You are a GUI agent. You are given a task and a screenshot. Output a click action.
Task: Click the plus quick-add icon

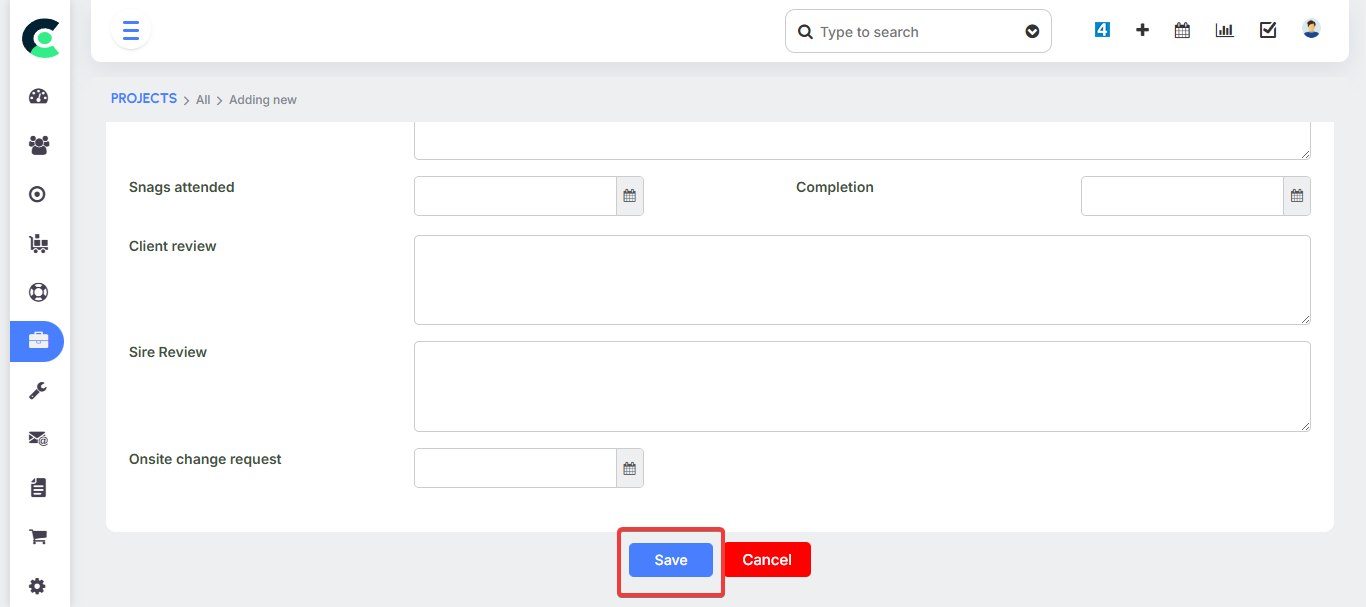1142,30
